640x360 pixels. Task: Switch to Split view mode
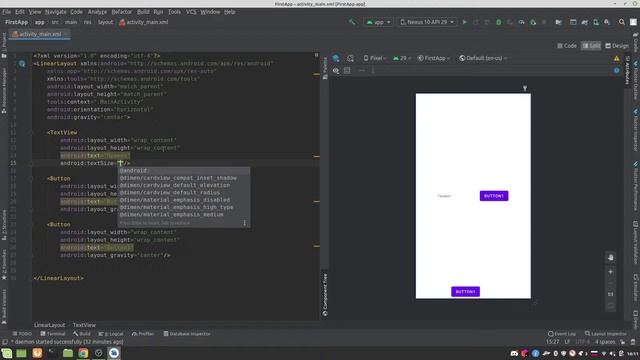click(x=591, y=46)
